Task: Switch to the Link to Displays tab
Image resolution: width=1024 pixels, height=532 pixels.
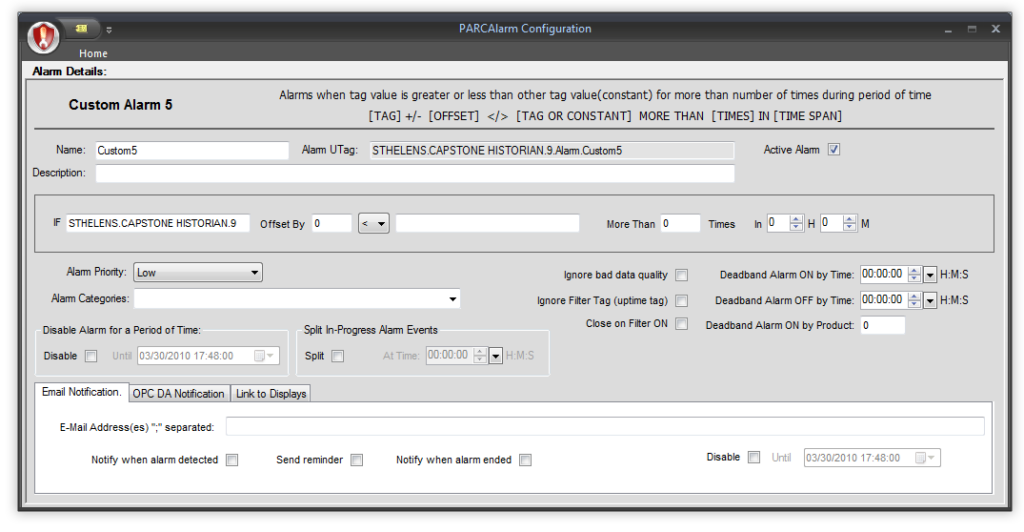Action: point(271,393)
